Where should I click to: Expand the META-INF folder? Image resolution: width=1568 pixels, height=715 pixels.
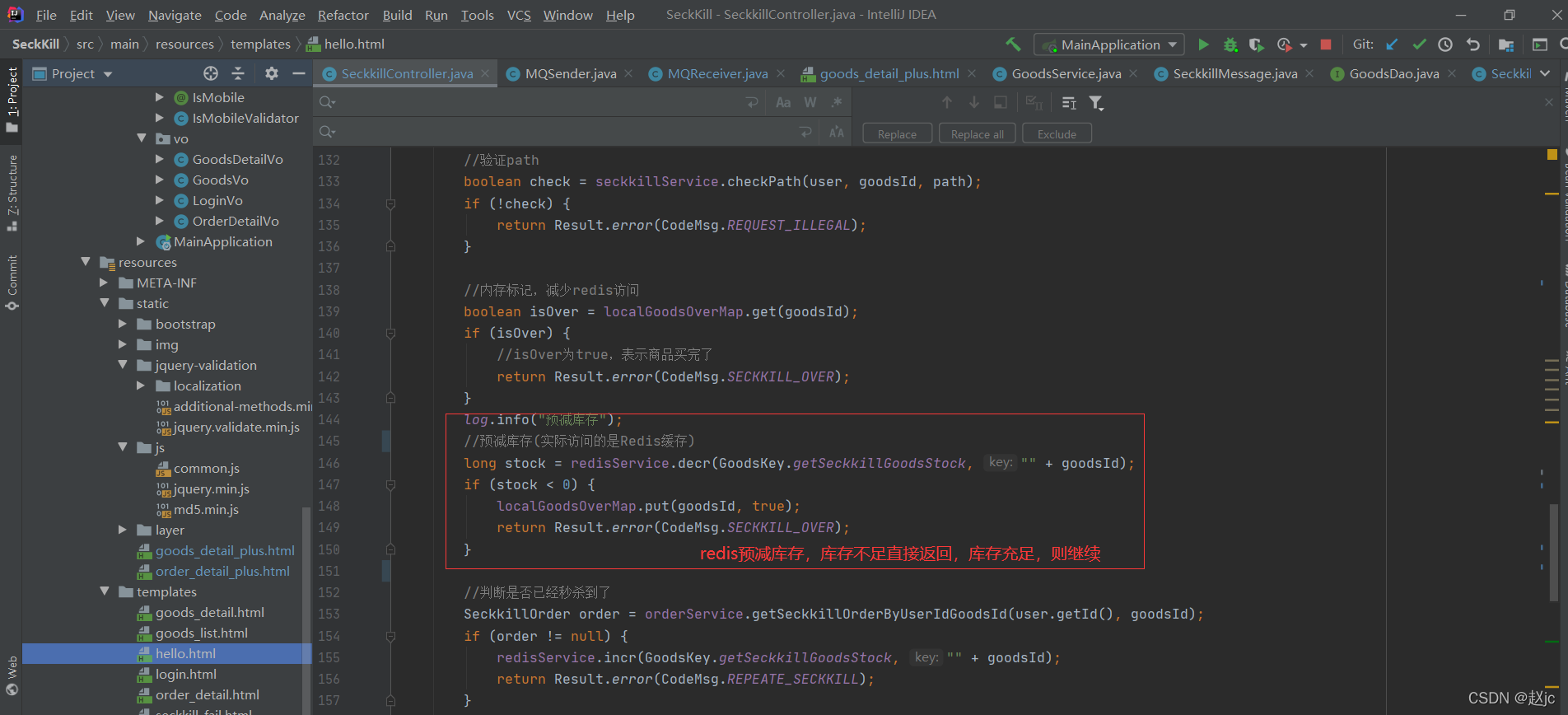coord(104,283)
